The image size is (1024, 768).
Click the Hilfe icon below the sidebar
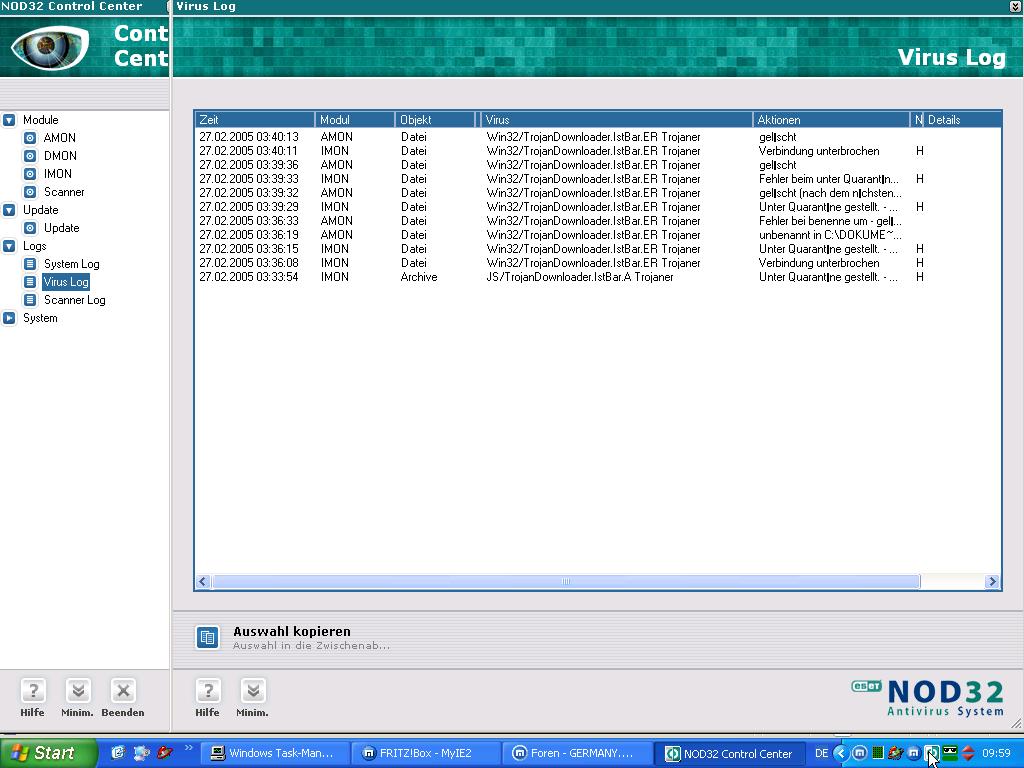pyautogui.click(x=33, y=690)
